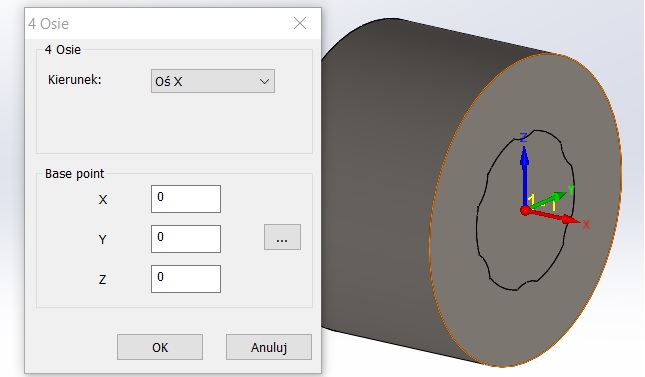Select the blue Z axis arrow
Image resolution: width=645 pixels, height=377 pixels.
point(524,177)
